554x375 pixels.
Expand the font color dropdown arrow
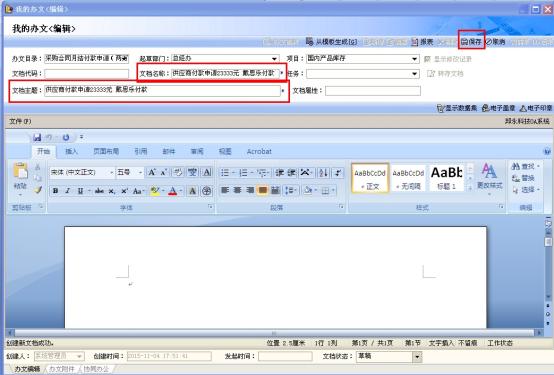pyautogui.click(x=181, y=191)
